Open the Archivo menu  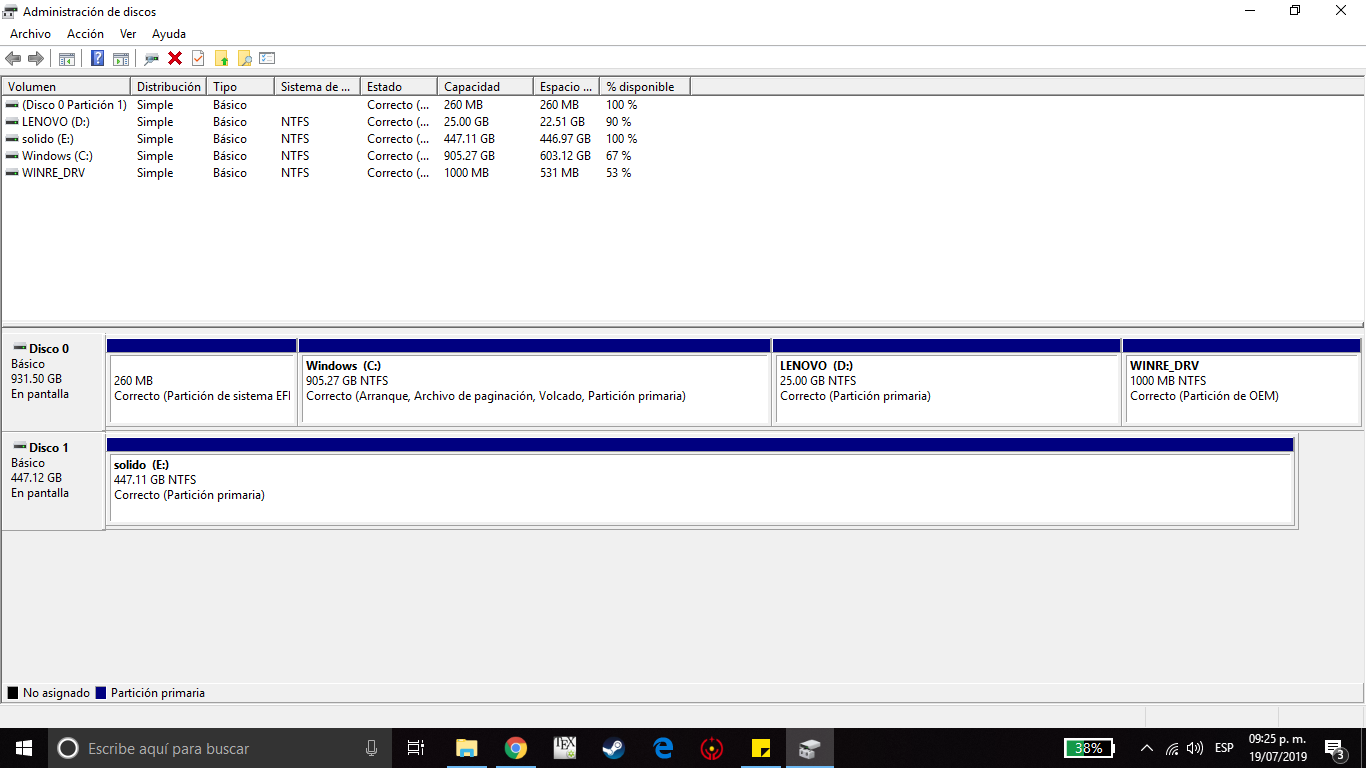(x=30, y=34)
